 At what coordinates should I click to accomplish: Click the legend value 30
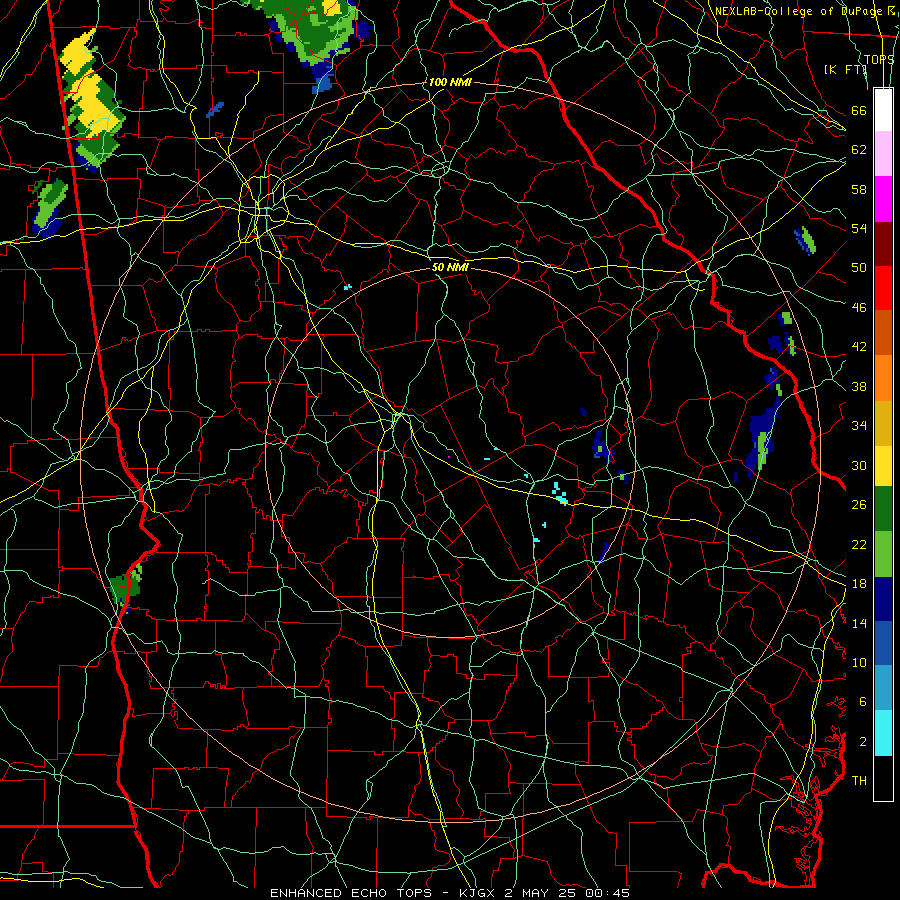[859, 465]
